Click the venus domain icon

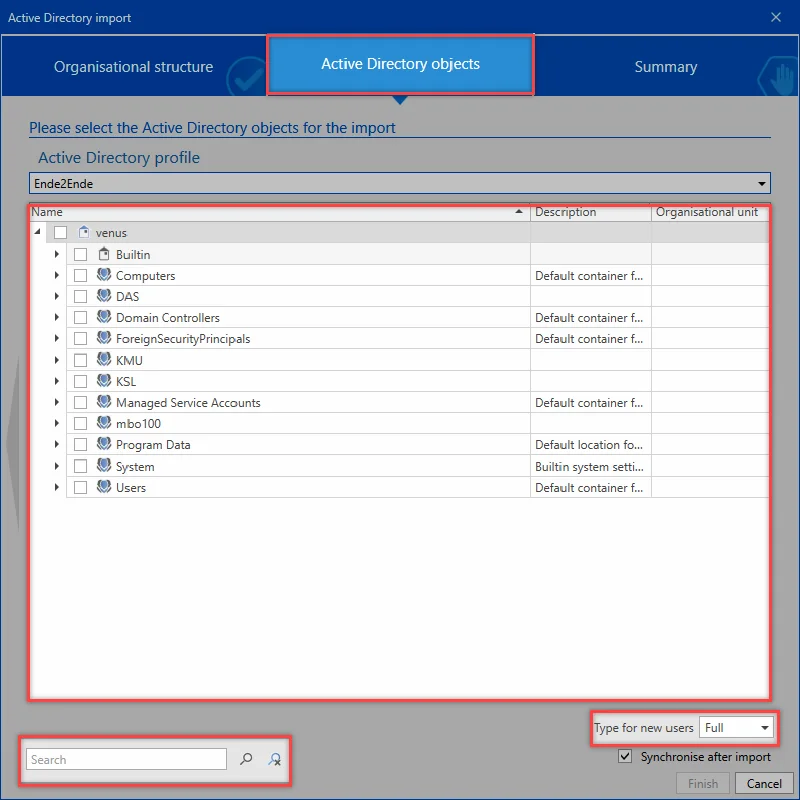tap(84, 232)
